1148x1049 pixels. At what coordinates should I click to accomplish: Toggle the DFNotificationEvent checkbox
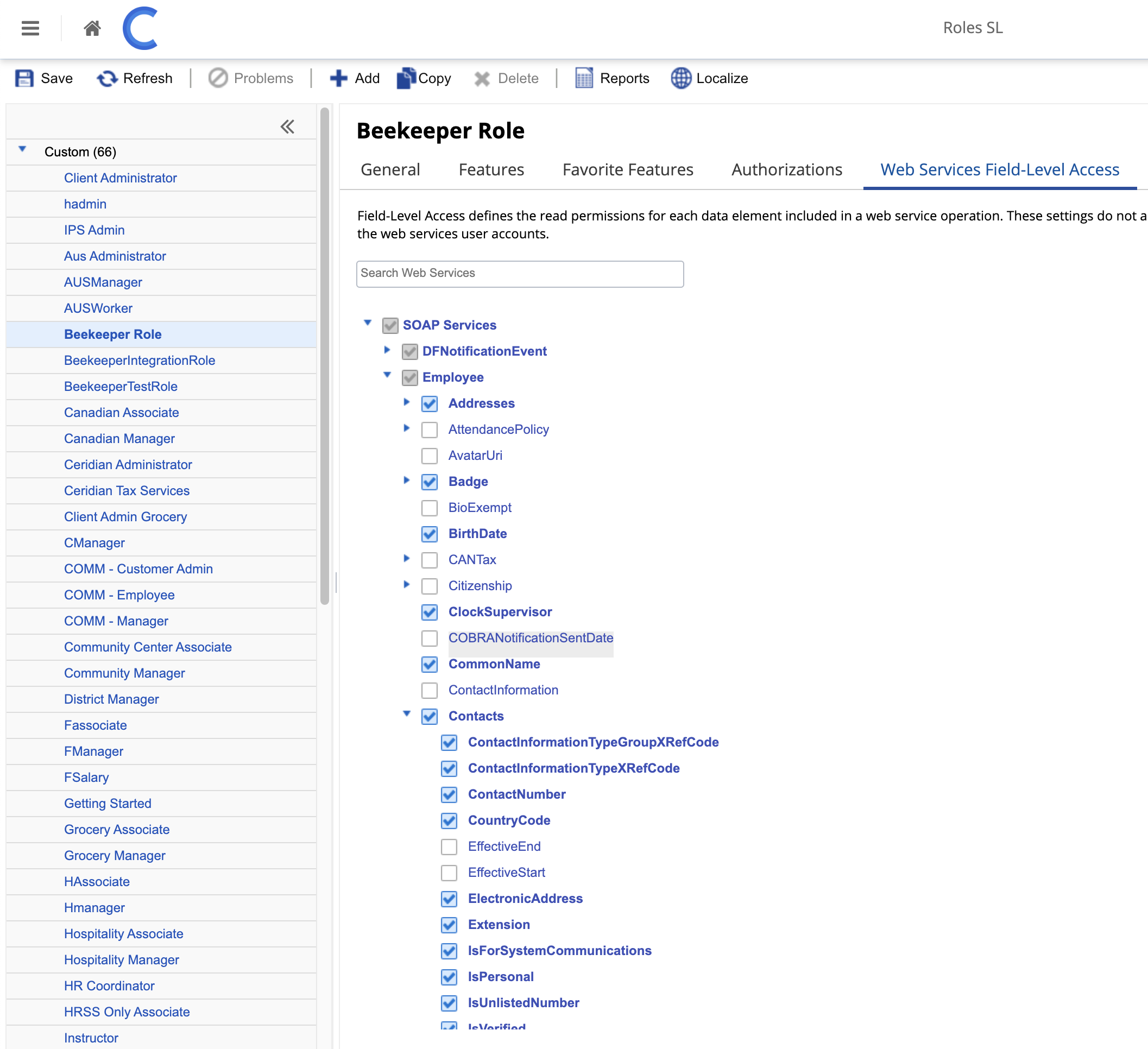pos(410,351)
